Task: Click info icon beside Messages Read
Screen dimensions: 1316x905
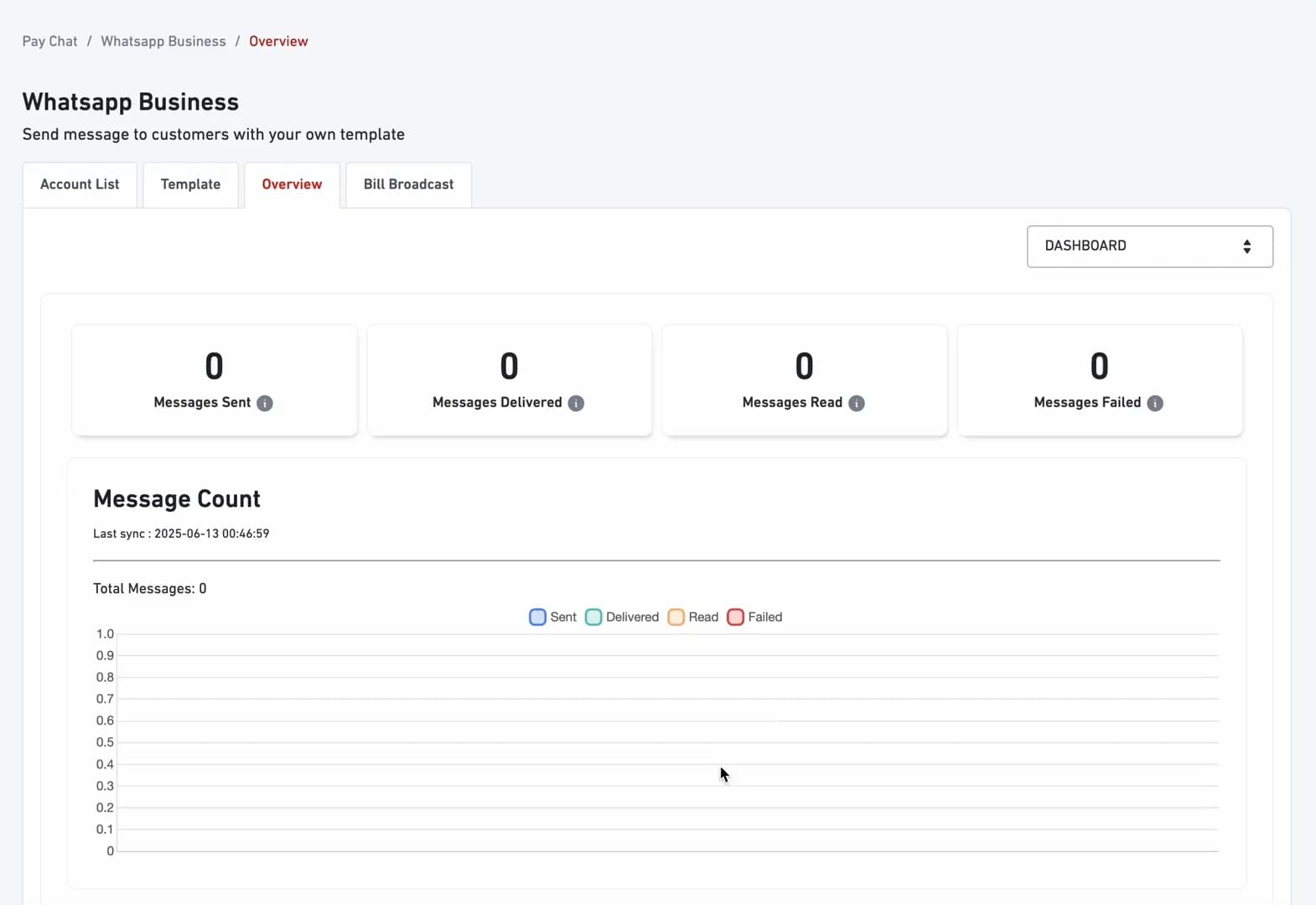Action: click(857, 403)
